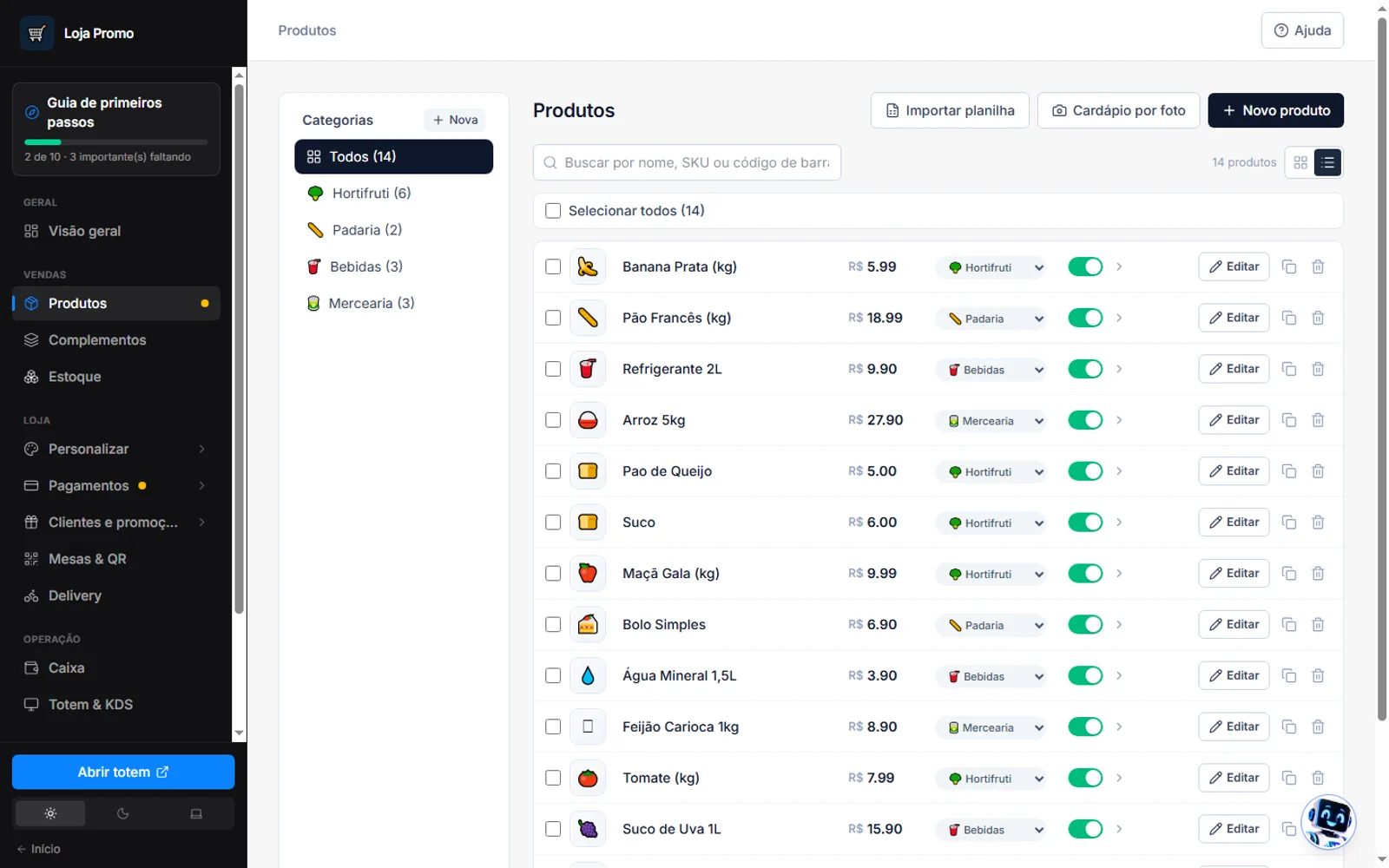Delete the Bolo Simples product
1389x868 pixels.
pos(1318,625)
